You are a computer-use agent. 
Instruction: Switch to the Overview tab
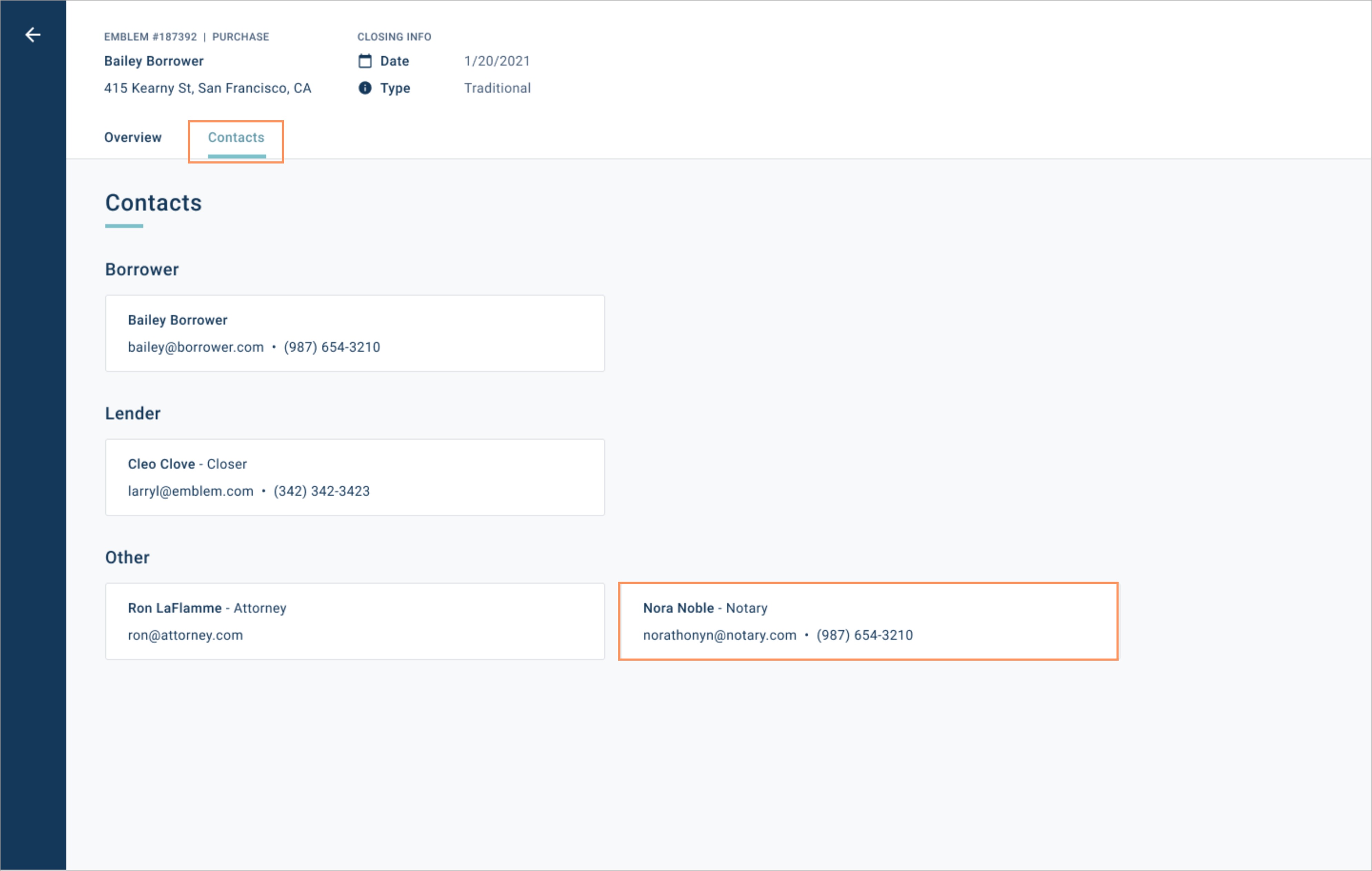click(133, 138)
